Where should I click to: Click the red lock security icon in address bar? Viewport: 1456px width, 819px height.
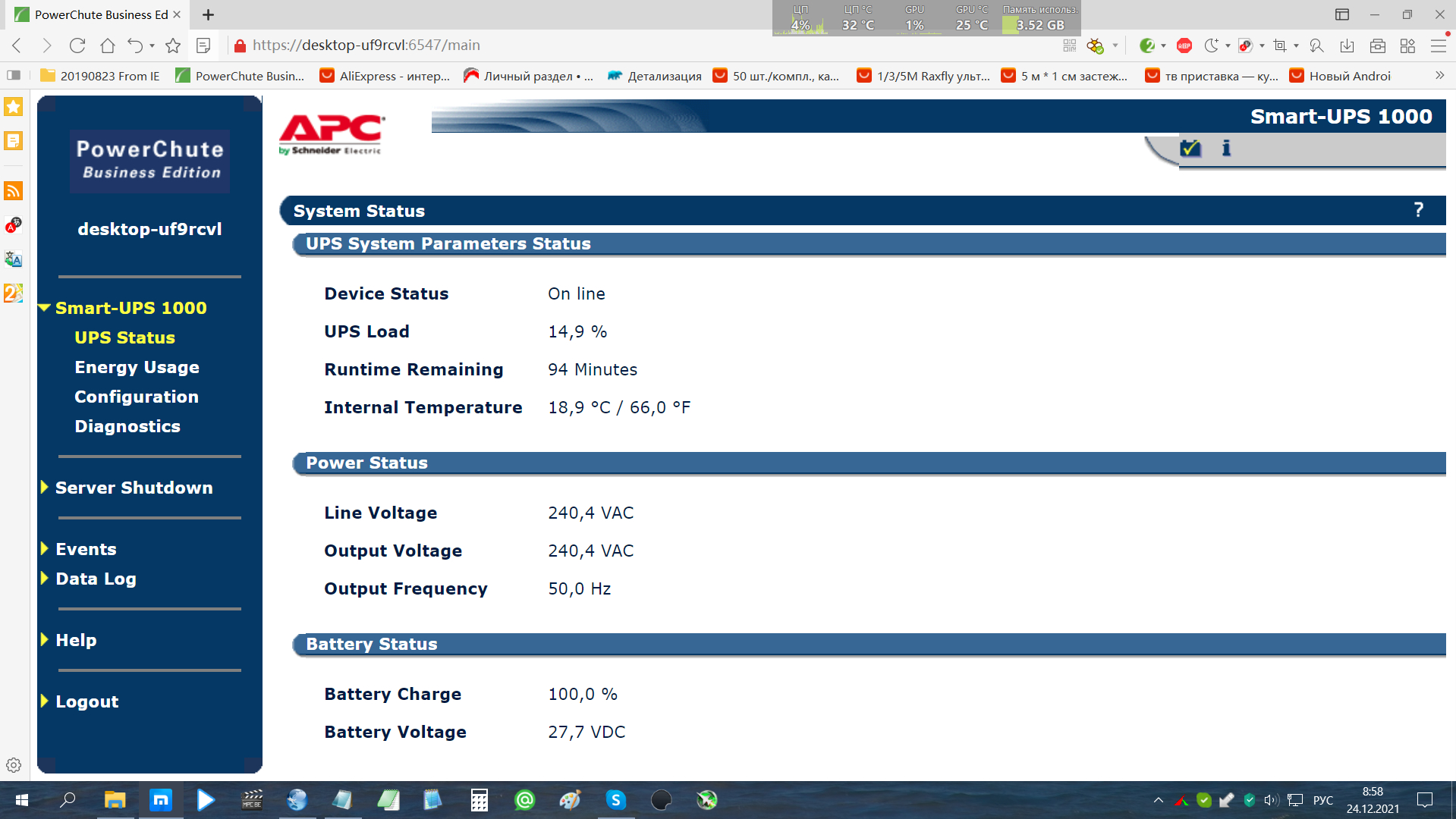point(240,45)
